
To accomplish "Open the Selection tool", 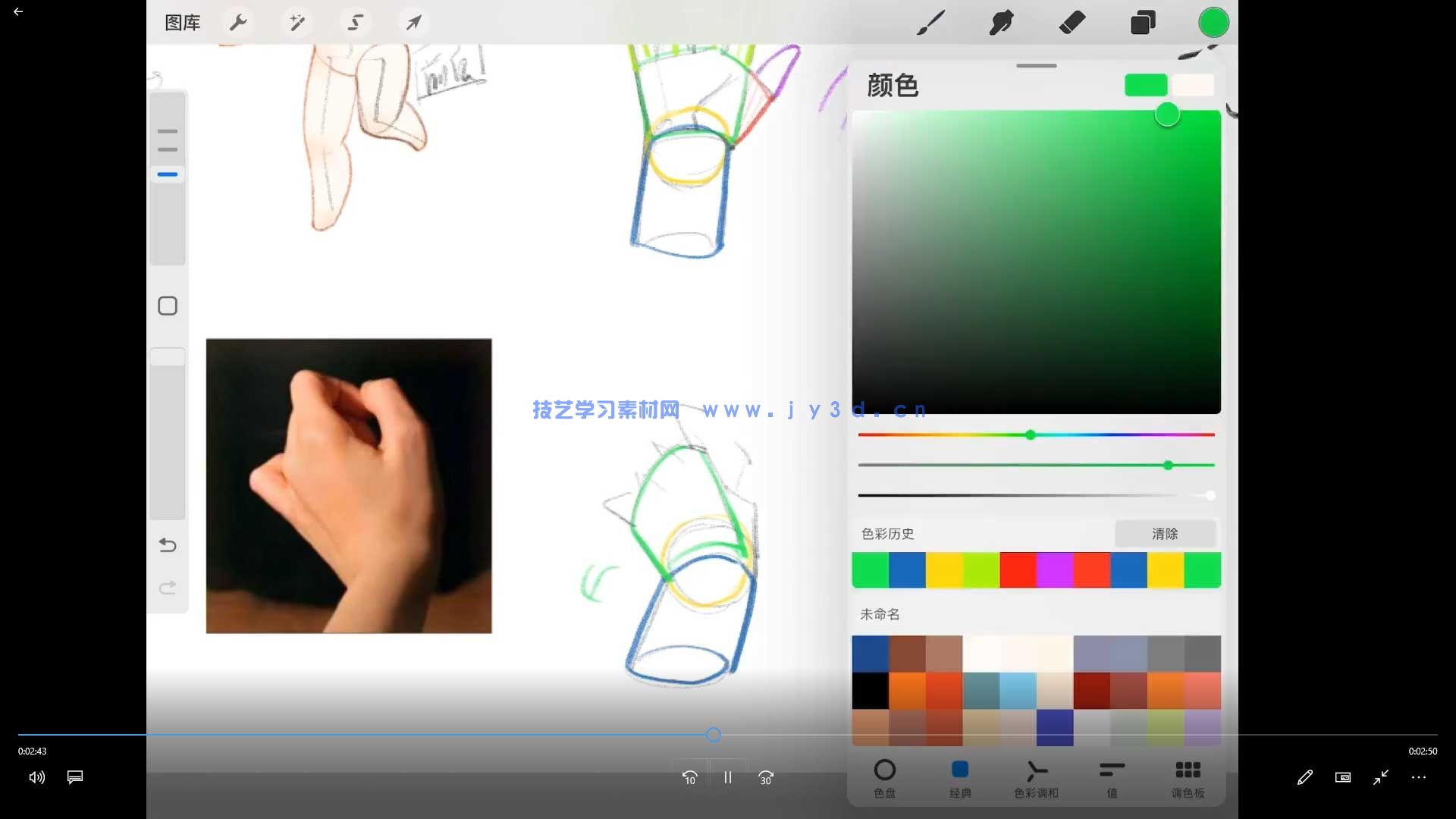I will [x=355, y=23].
